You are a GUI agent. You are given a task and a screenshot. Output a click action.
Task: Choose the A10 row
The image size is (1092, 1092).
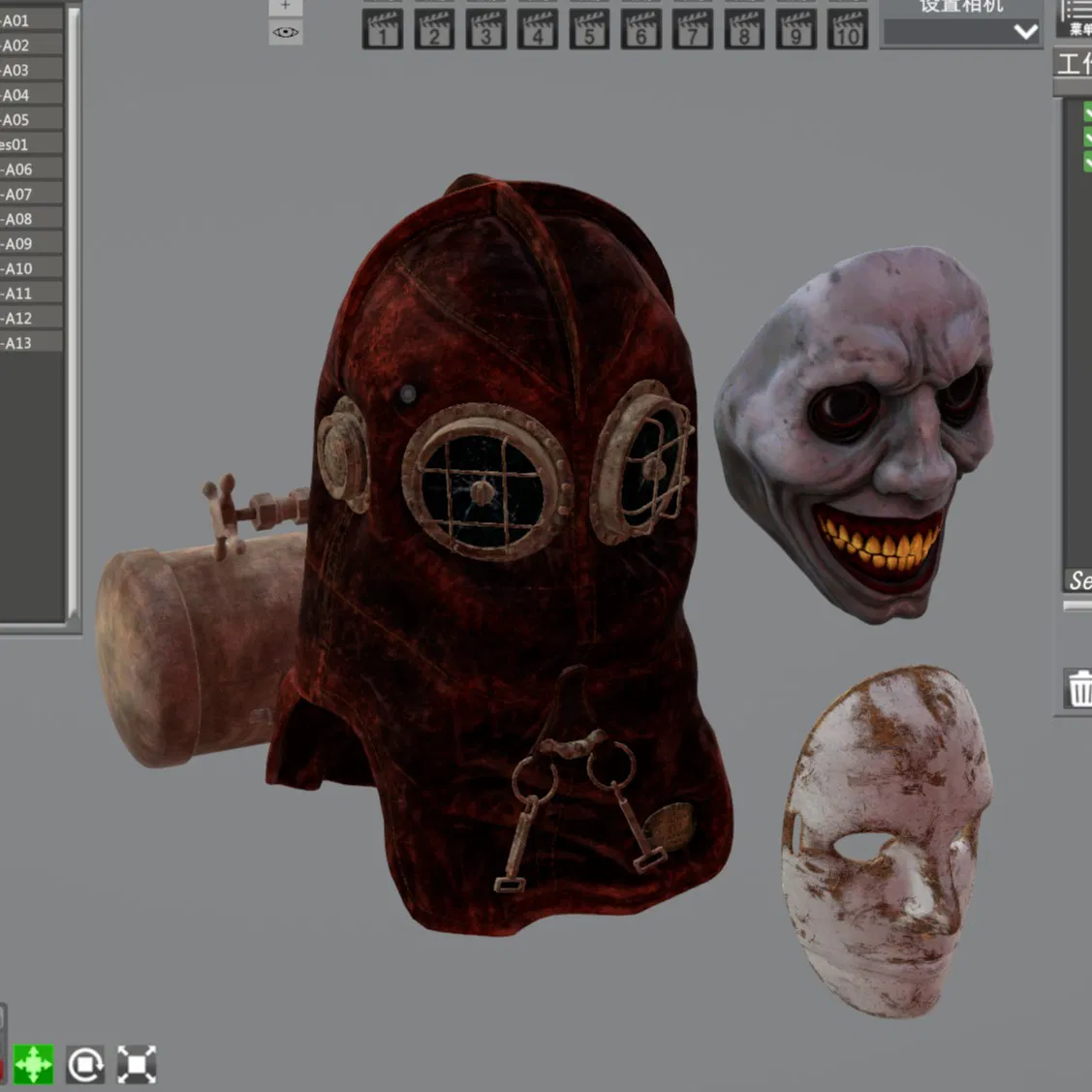31,268
